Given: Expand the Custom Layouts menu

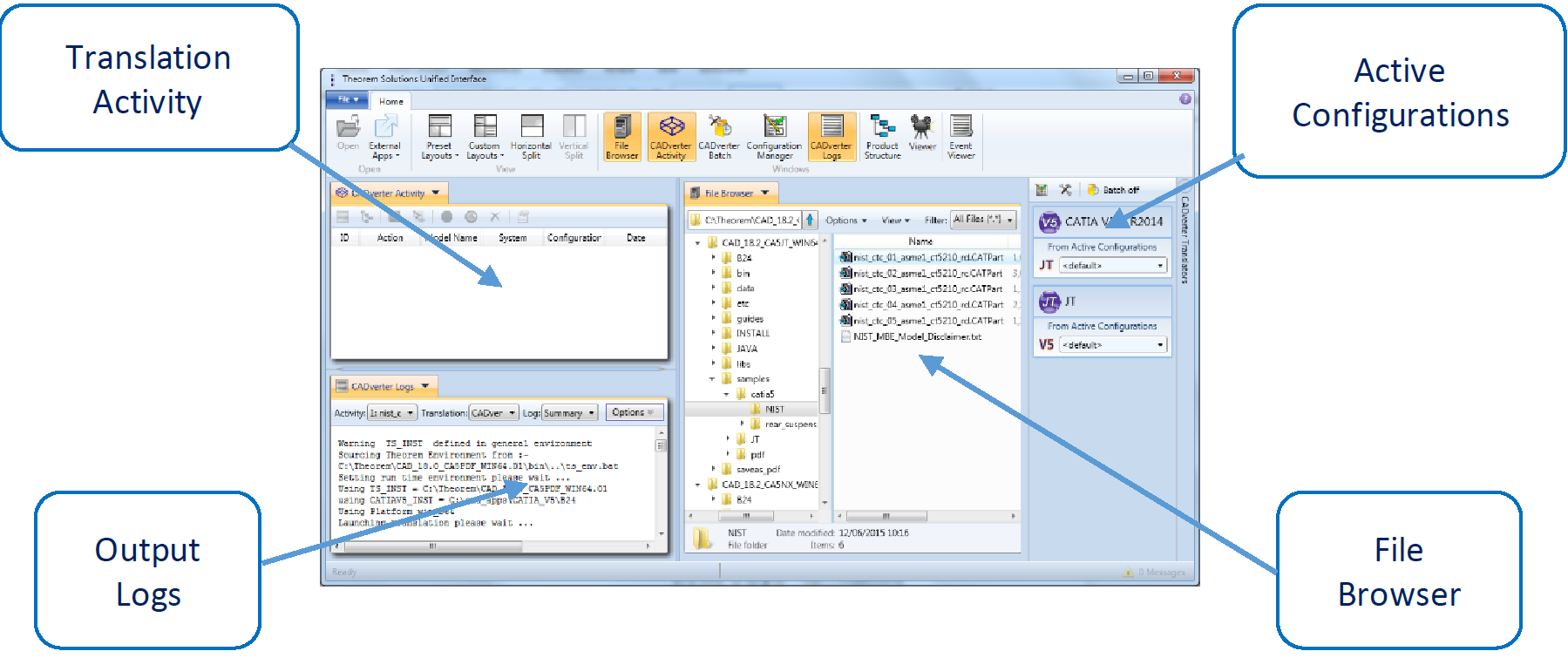Looking at the screenshot, I should click(x=485, y=137).
